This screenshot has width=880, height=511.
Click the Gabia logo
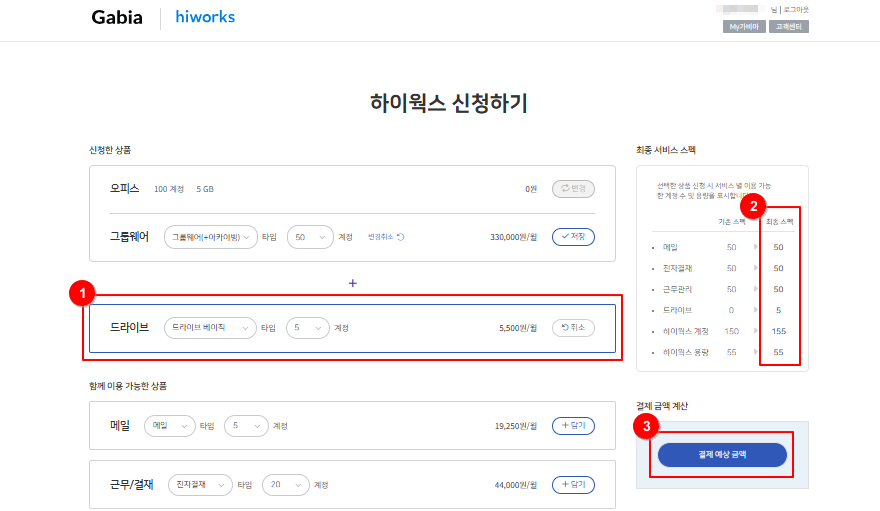coord(117,18)
